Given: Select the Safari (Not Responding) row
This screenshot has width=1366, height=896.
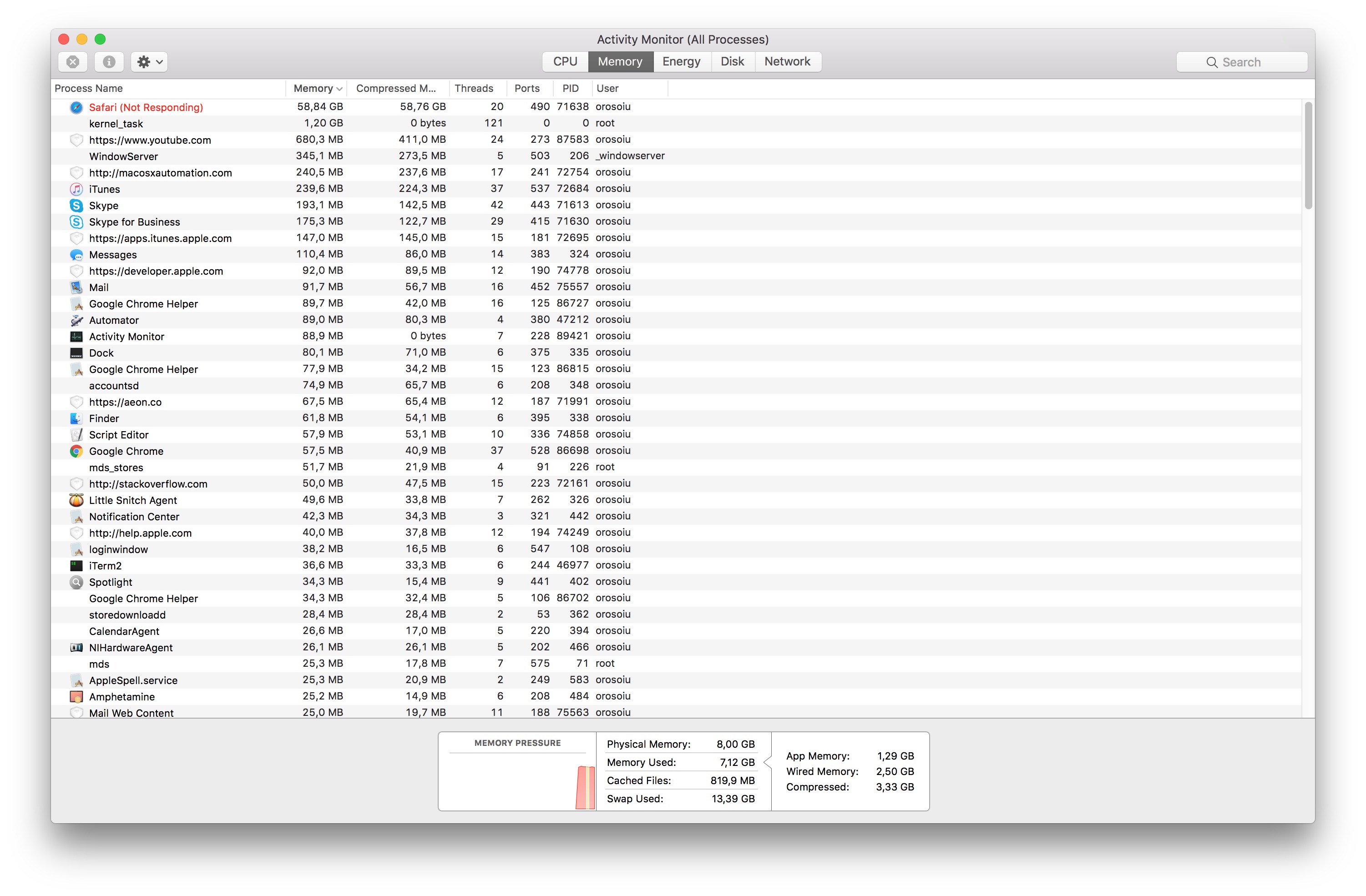Looking at the screenshot, I should (x=676, y=107).
